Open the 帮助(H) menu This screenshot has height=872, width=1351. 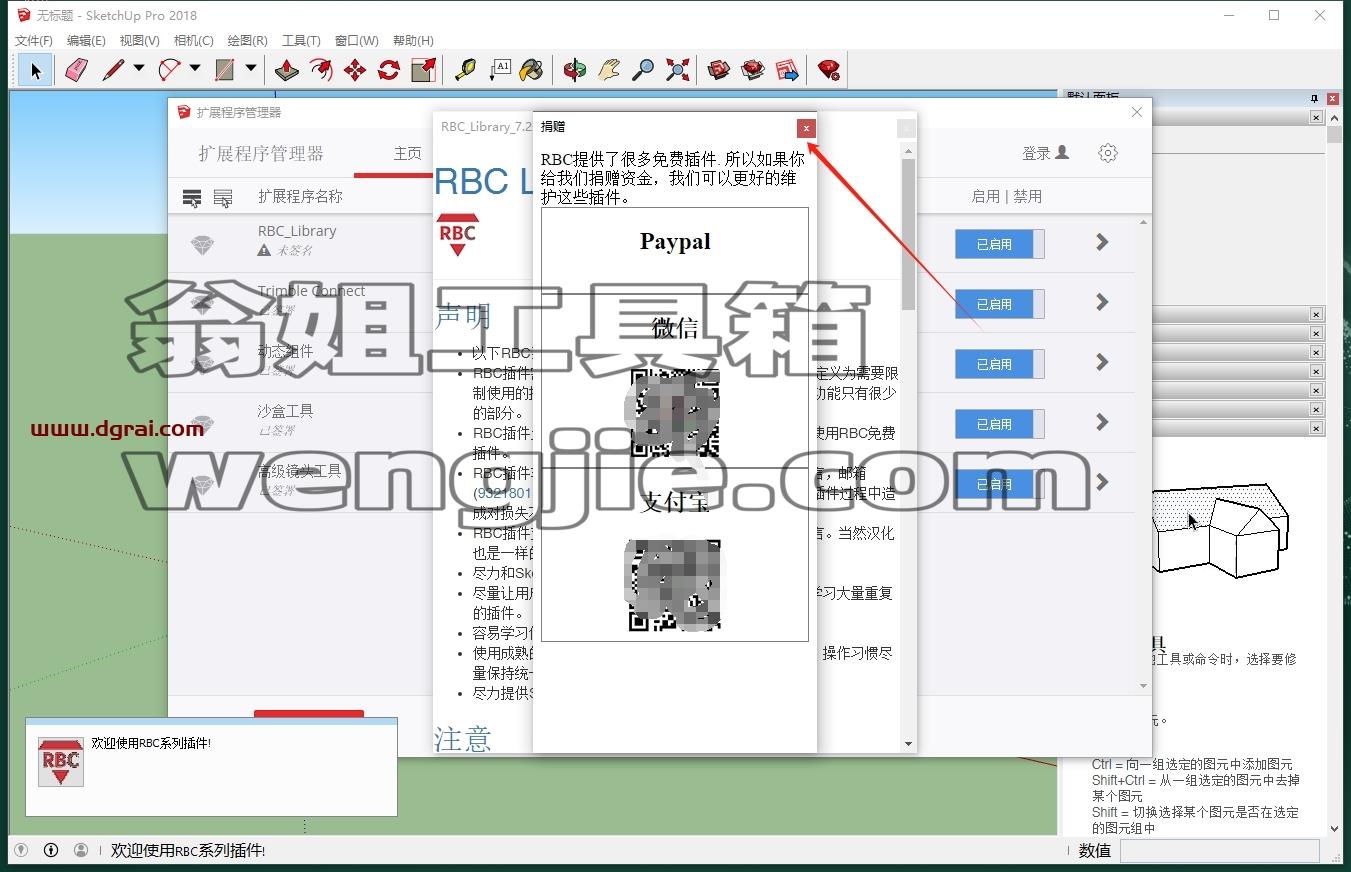[413, 40]
